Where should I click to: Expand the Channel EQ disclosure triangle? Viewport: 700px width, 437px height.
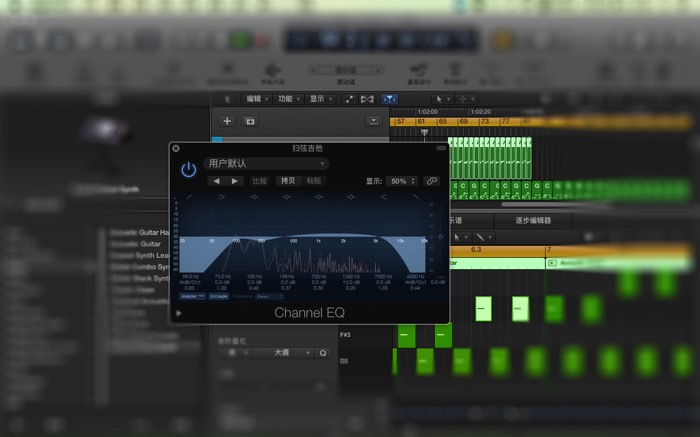179,313
